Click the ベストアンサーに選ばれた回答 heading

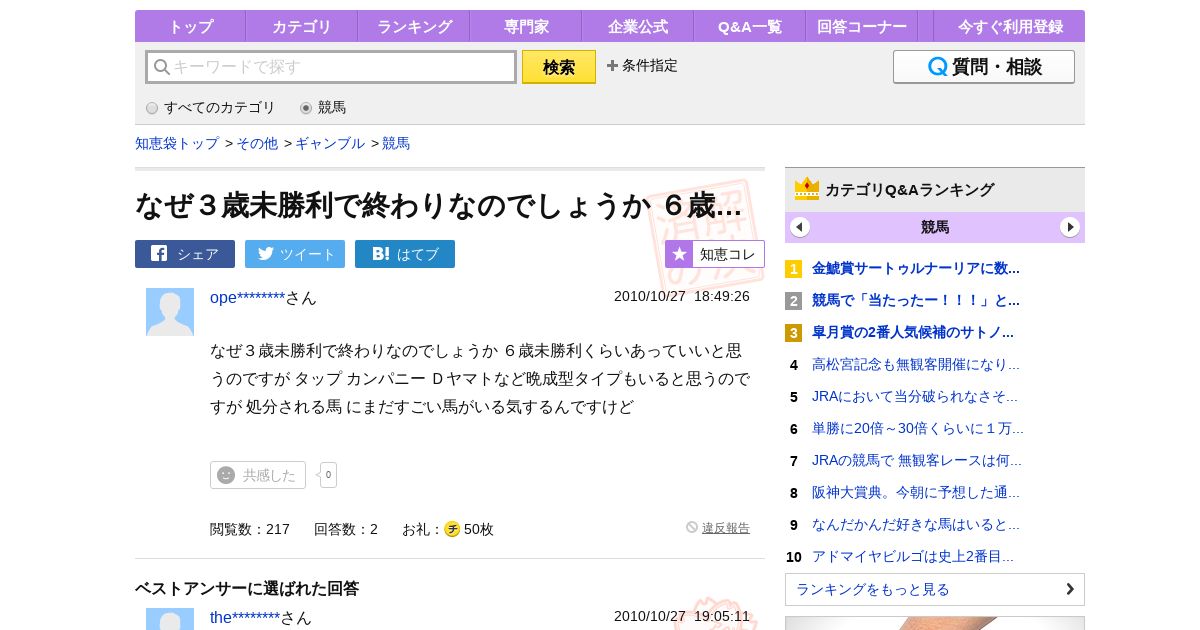coord(247,588)
